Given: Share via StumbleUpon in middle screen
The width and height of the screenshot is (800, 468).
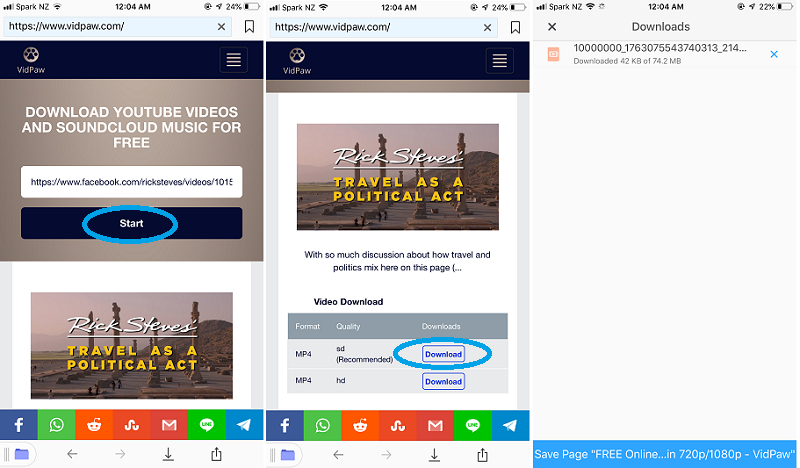Looking at the screenshot, I should [x=398, y=425].
